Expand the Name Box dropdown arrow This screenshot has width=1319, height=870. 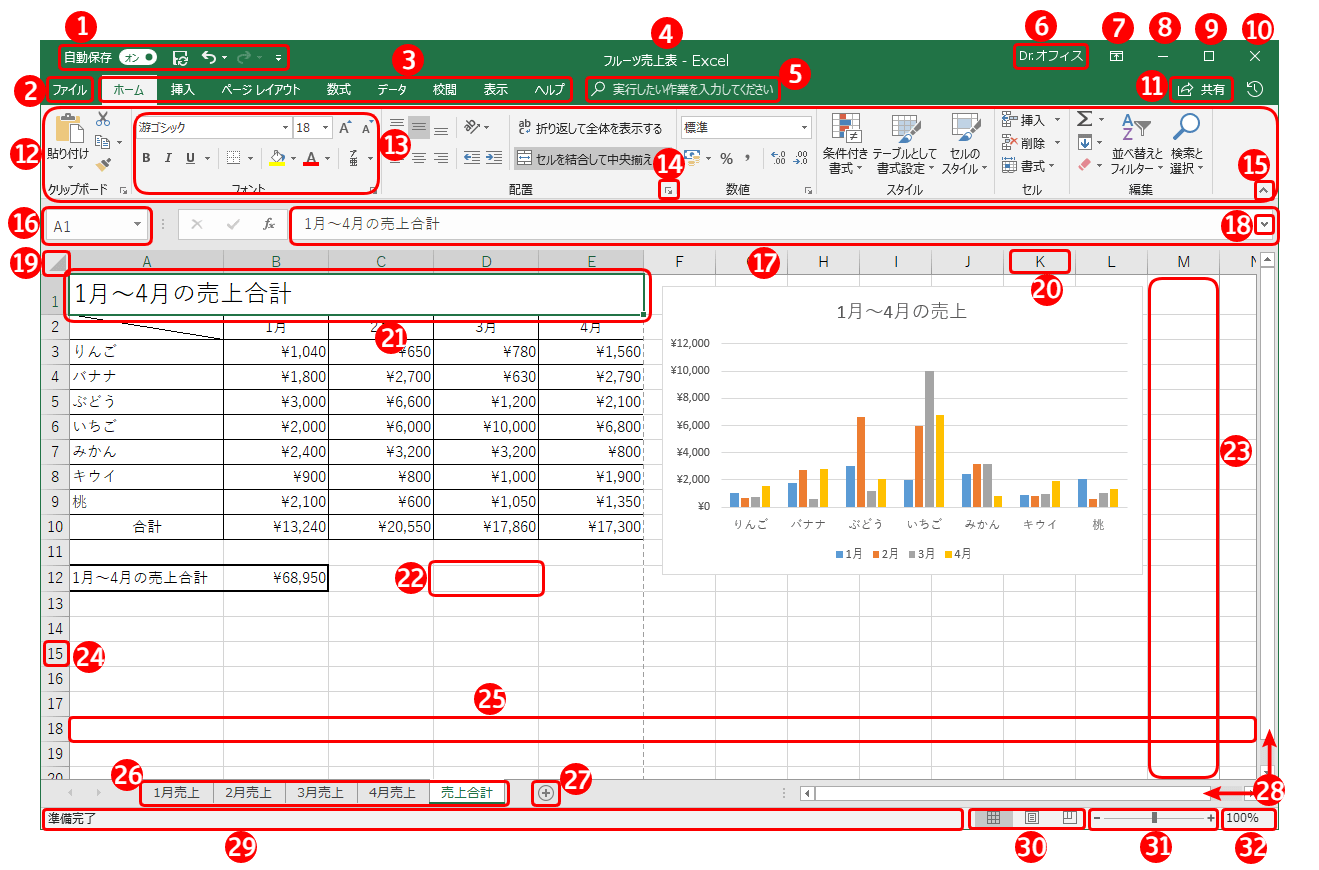[x=137, y=225]
